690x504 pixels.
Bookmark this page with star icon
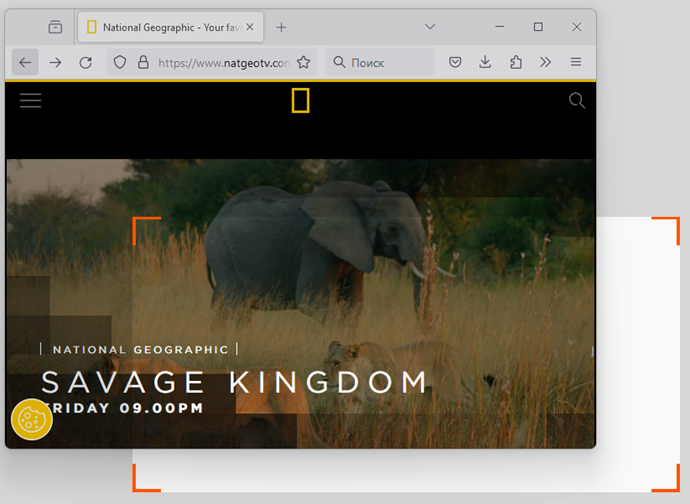pyautogui.click(x=303, y=63)
